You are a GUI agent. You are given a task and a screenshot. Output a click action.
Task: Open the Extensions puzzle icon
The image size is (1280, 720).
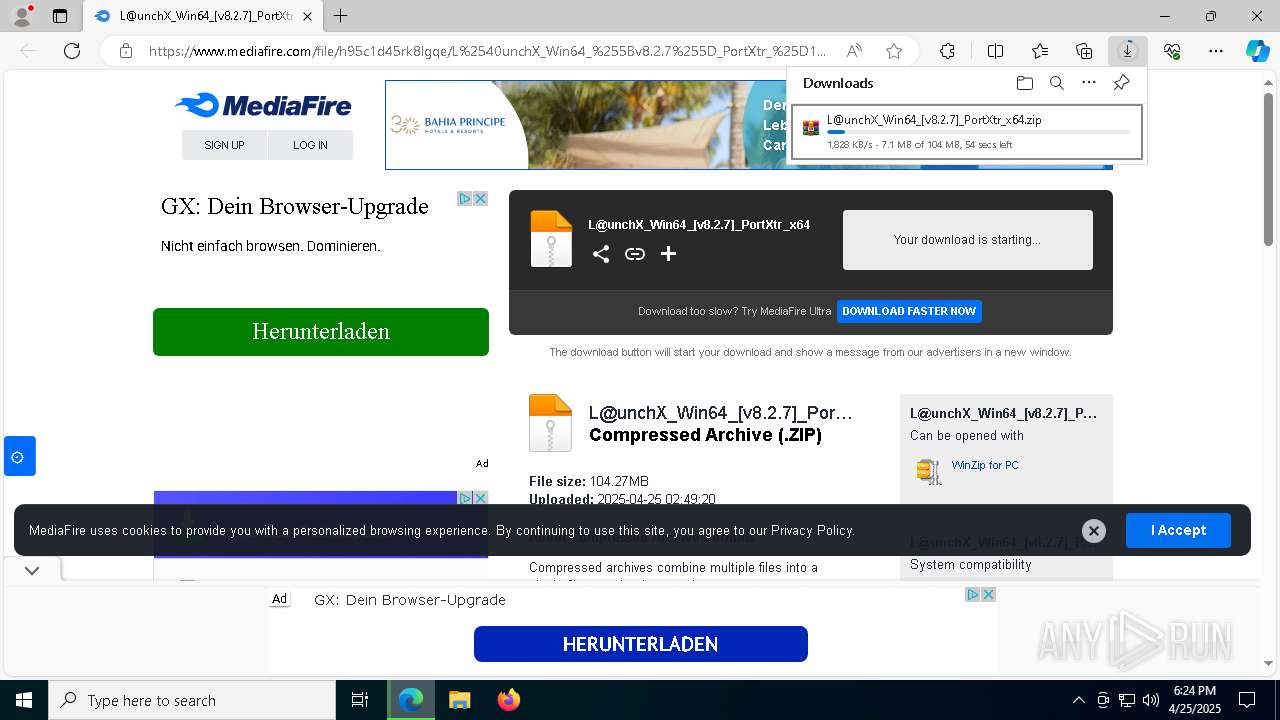(947, 51)
